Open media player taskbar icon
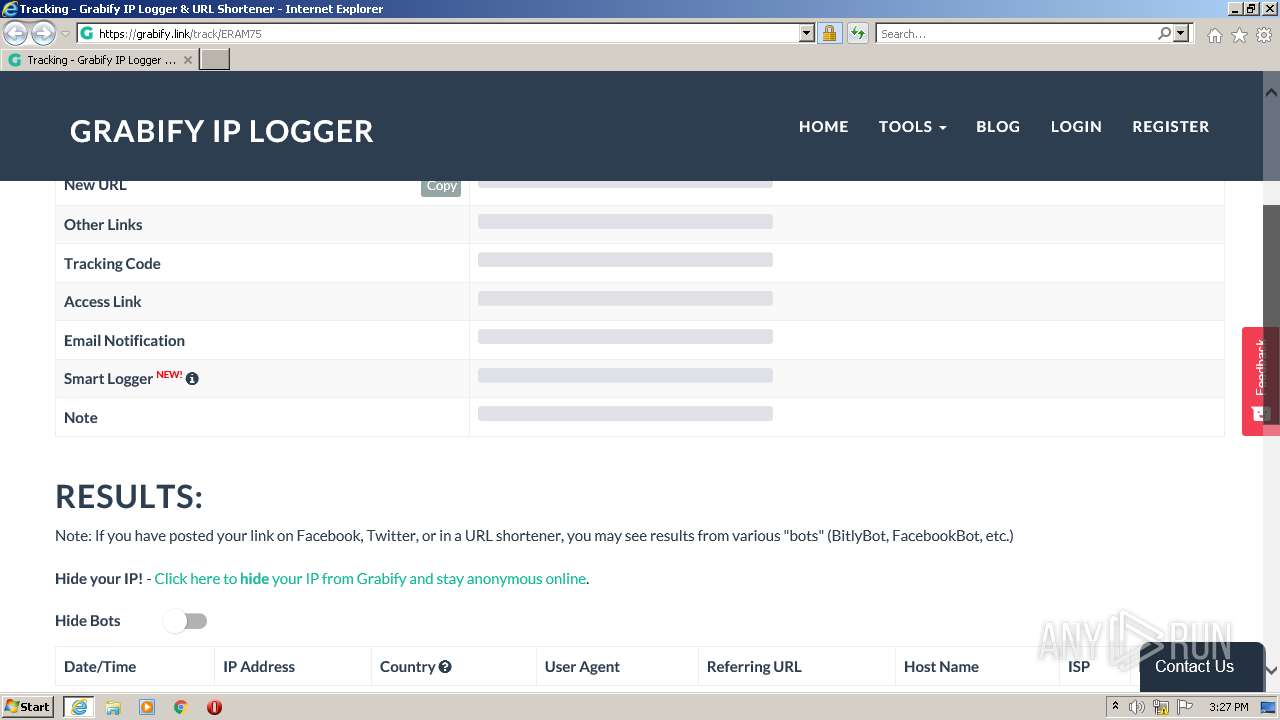1280x720 pixels. click(x=147, y=707)
